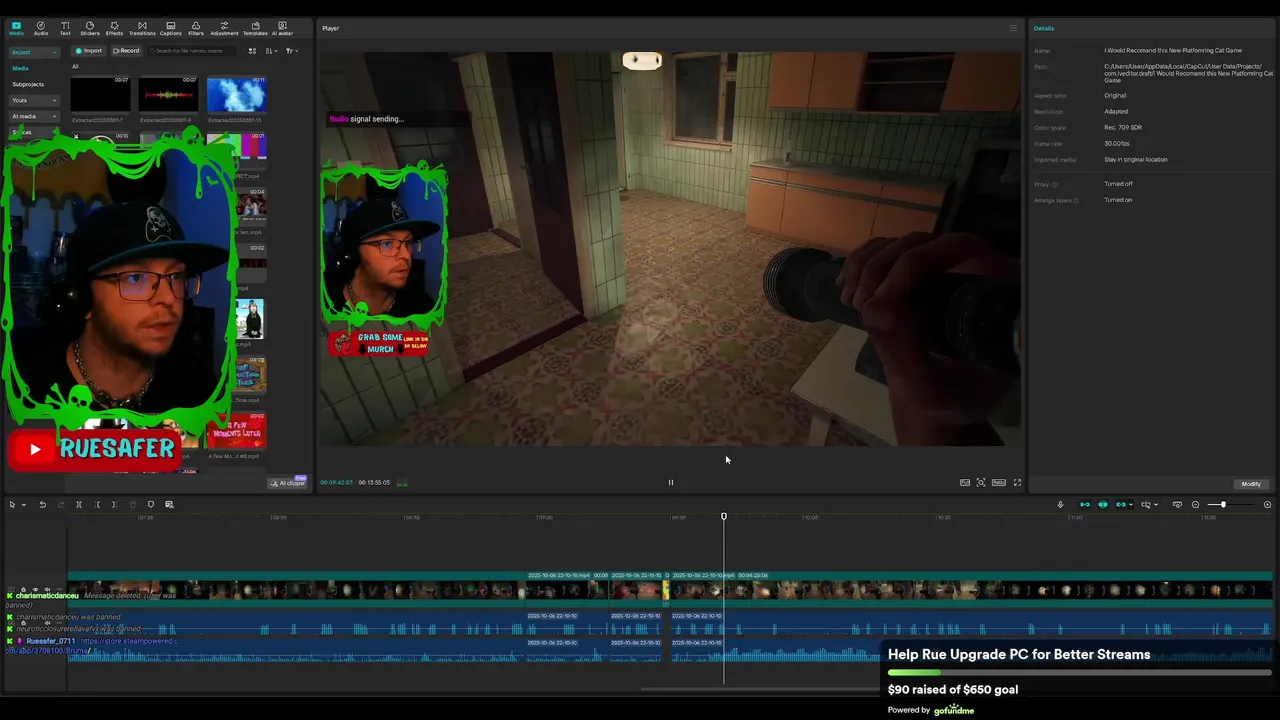The height and width of the screenshot is (720, 1280).
Task: Adjust the timeline zoom slider
Action: click(1223, 505)
